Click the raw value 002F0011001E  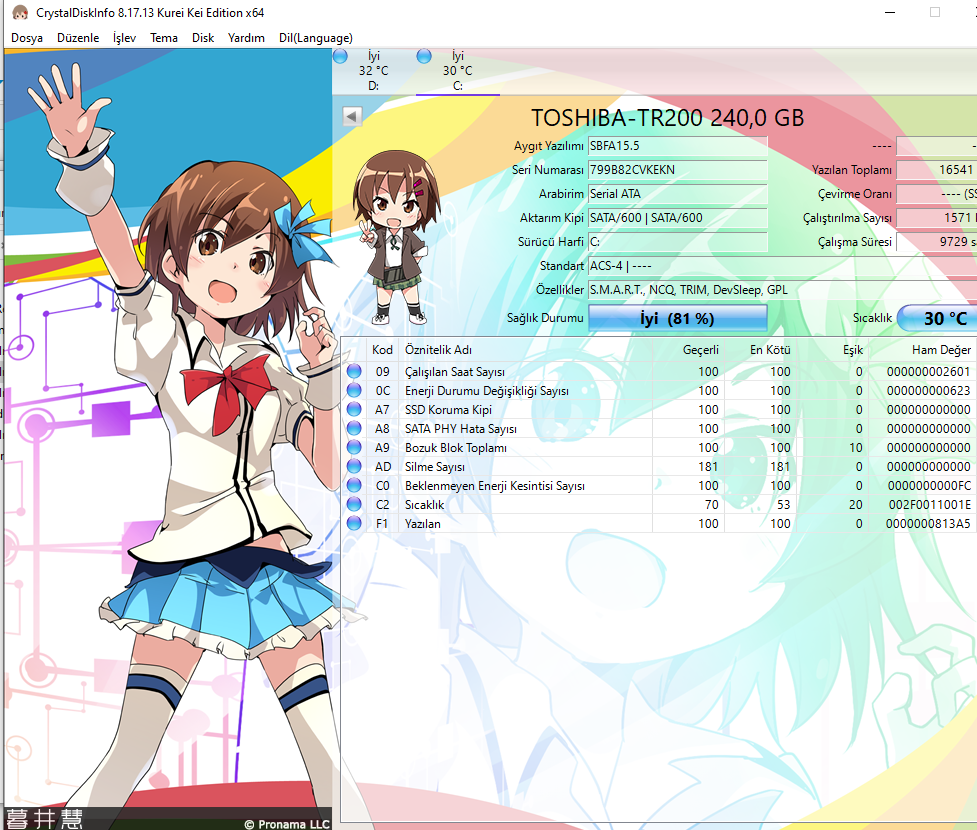[929, 505]
